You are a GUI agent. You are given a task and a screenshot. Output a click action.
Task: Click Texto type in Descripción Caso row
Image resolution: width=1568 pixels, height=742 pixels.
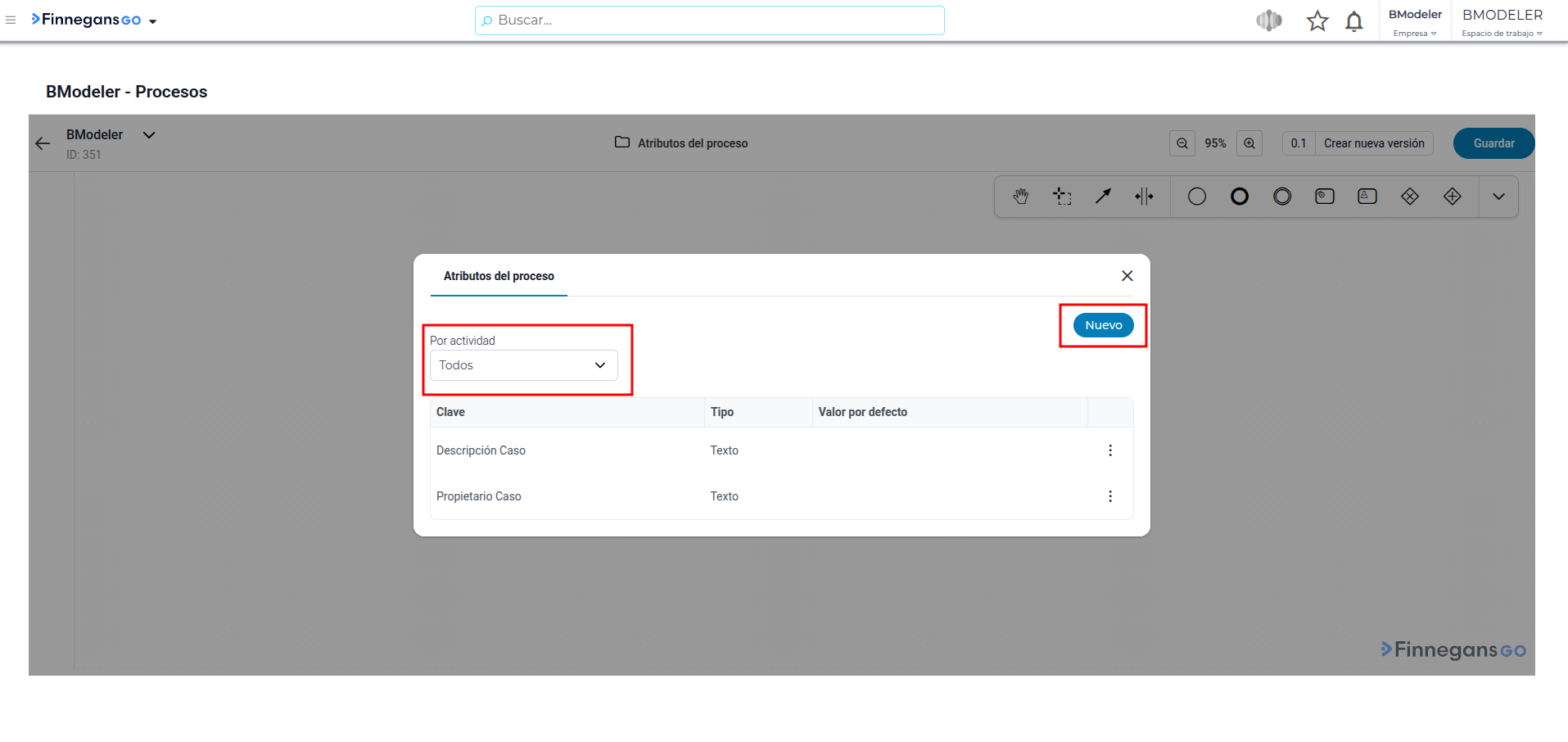tap(725, 450)
